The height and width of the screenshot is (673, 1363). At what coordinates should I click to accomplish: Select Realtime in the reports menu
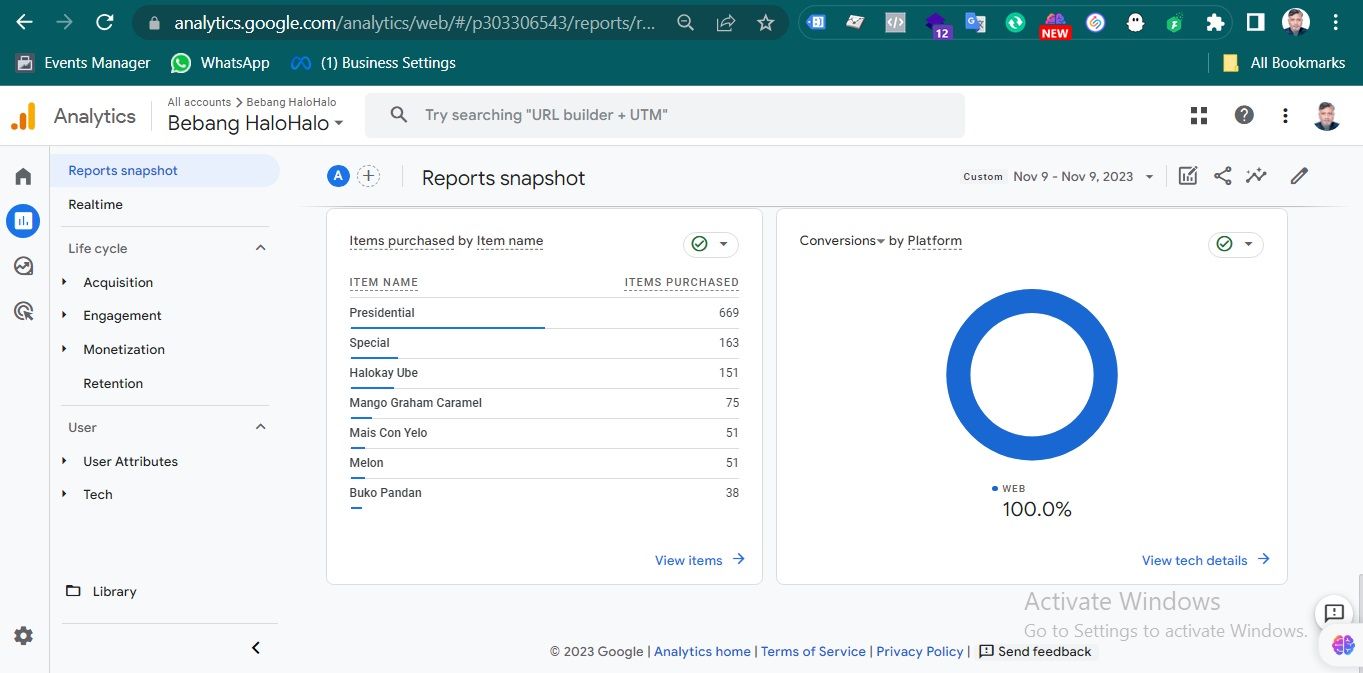96,204
